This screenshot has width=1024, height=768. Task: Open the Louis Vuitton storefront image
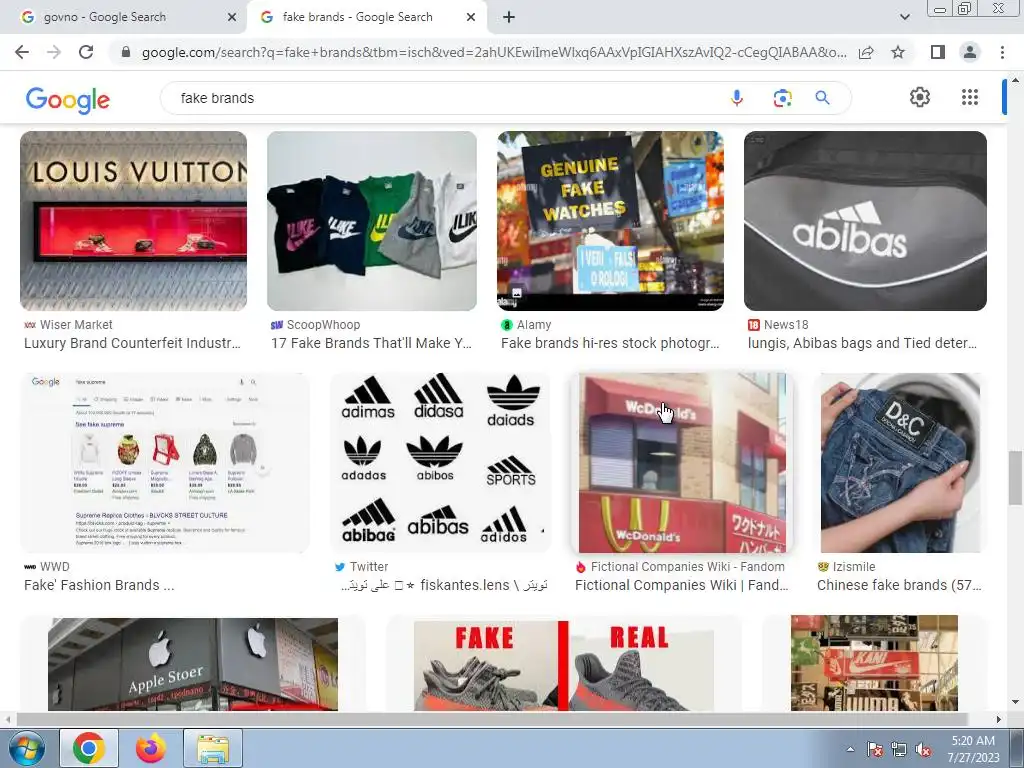click(134, 221)
